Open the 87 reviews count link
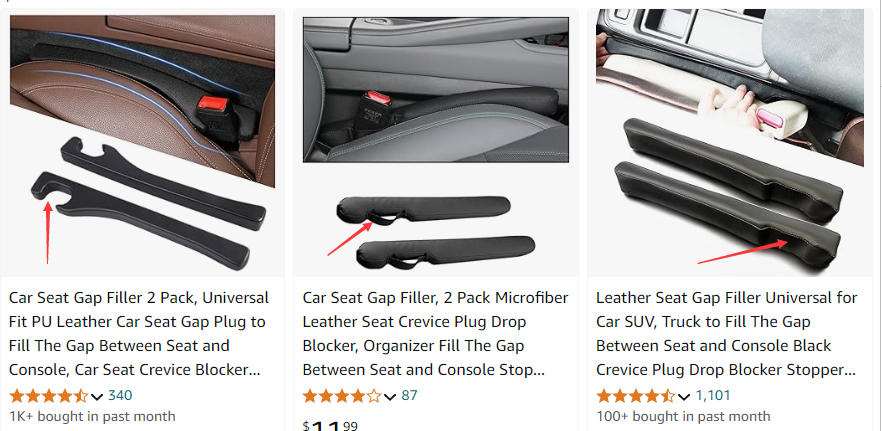 coord(410,396)
